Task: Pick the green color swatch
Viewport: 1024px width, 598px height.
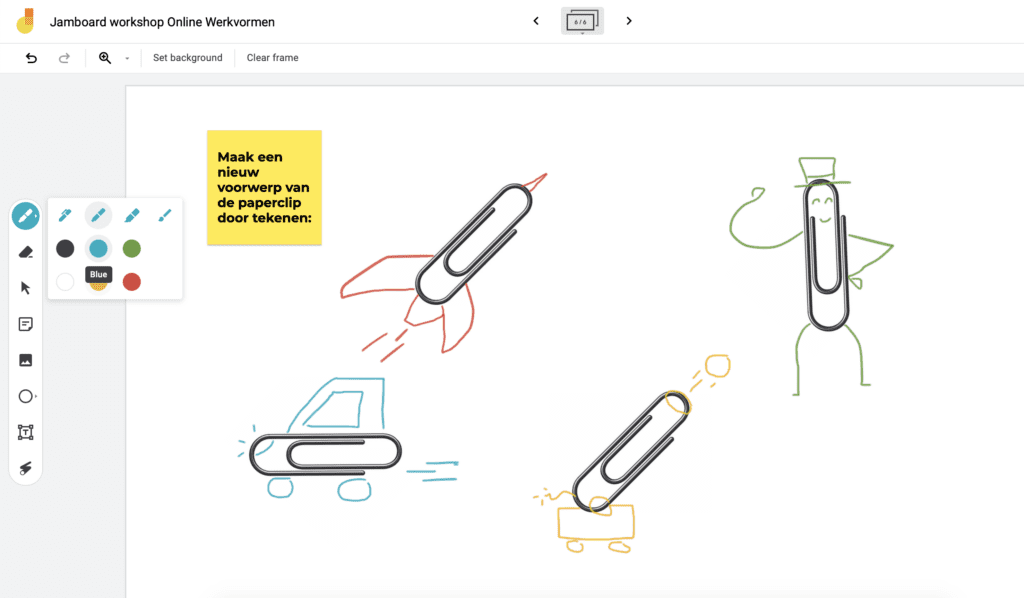Action: click(132, 249)
